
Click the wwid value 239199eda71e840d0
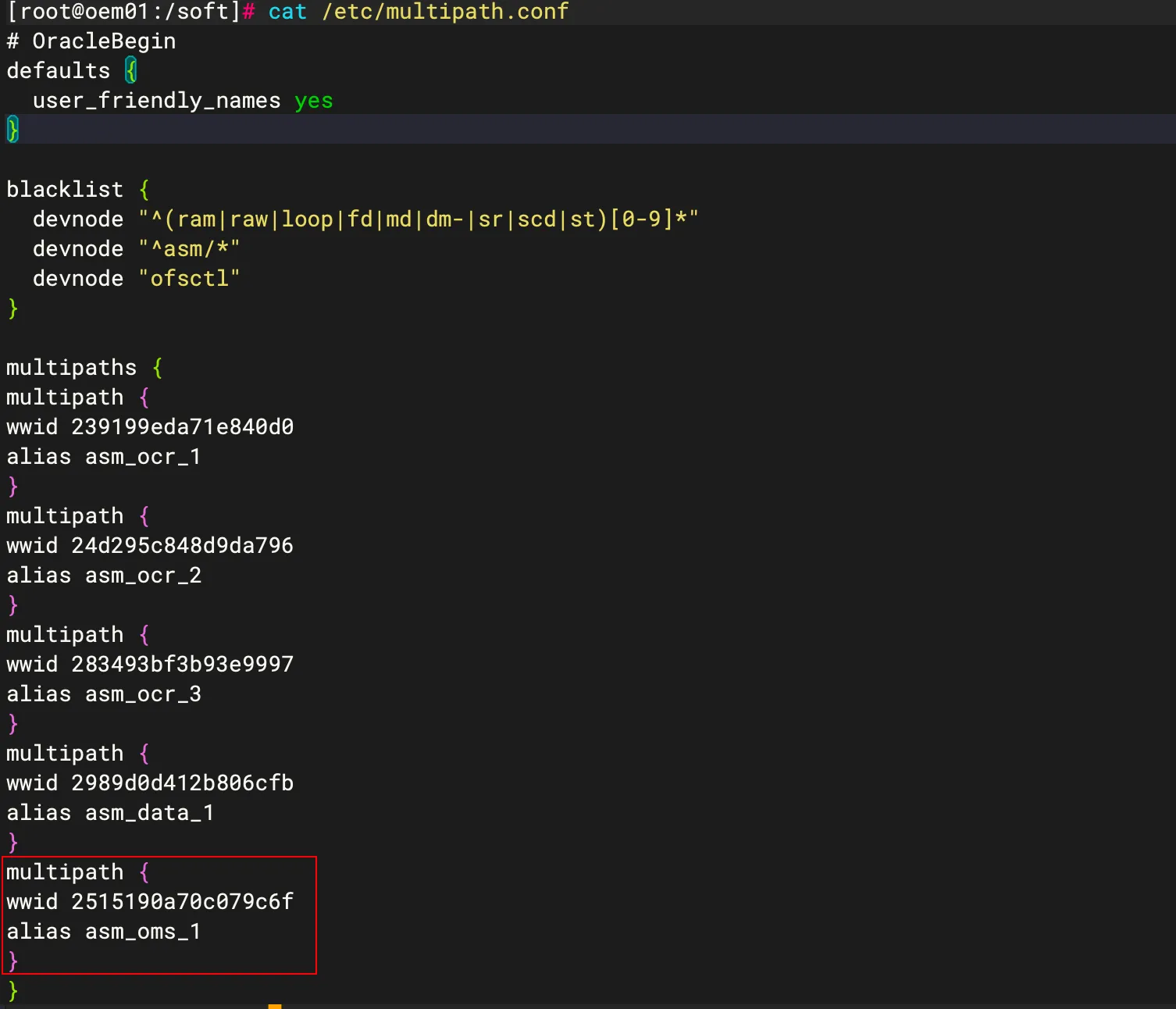pos(182,427)
